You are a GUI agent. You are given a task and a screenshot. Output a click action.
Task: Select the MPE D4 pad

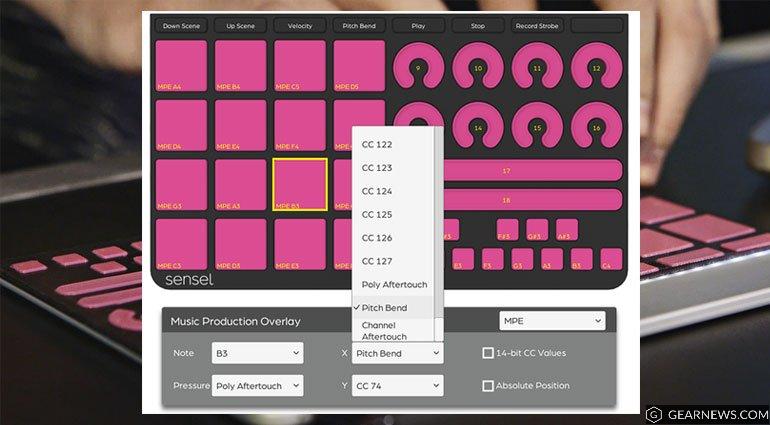tap(181, 125)
